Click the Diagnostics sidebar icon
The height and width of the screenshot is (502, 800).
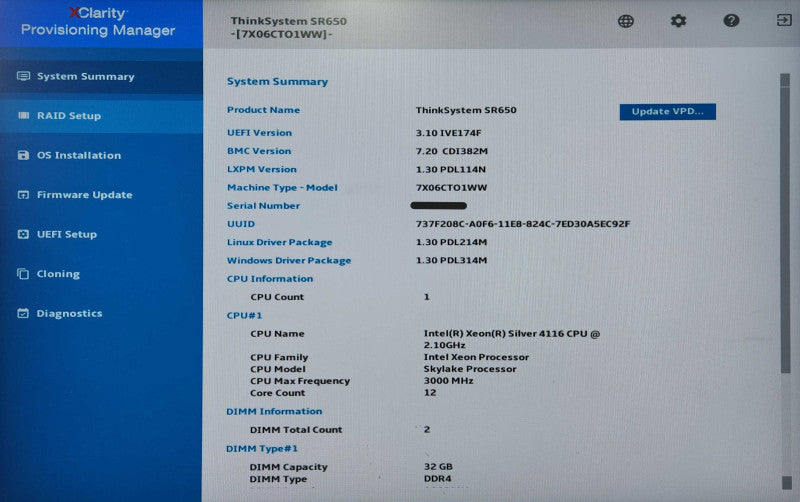click(23, 313)
